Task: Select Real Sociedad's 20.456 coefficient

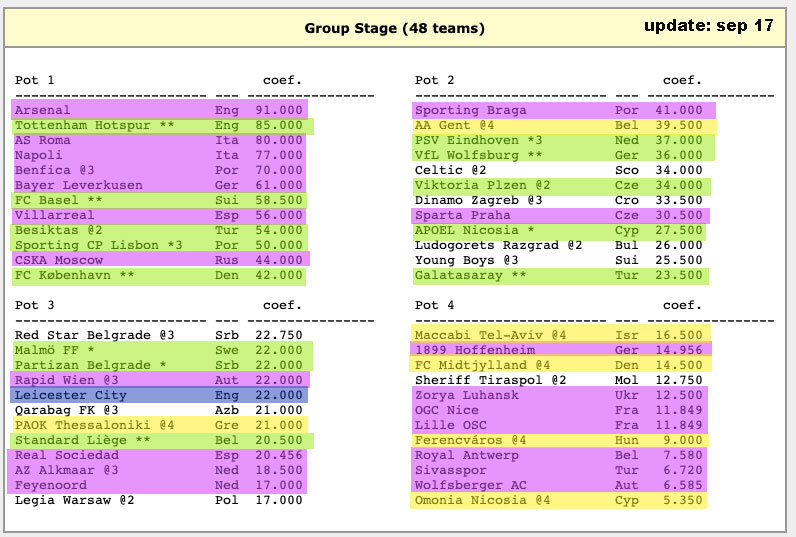Action: [279, 455]
